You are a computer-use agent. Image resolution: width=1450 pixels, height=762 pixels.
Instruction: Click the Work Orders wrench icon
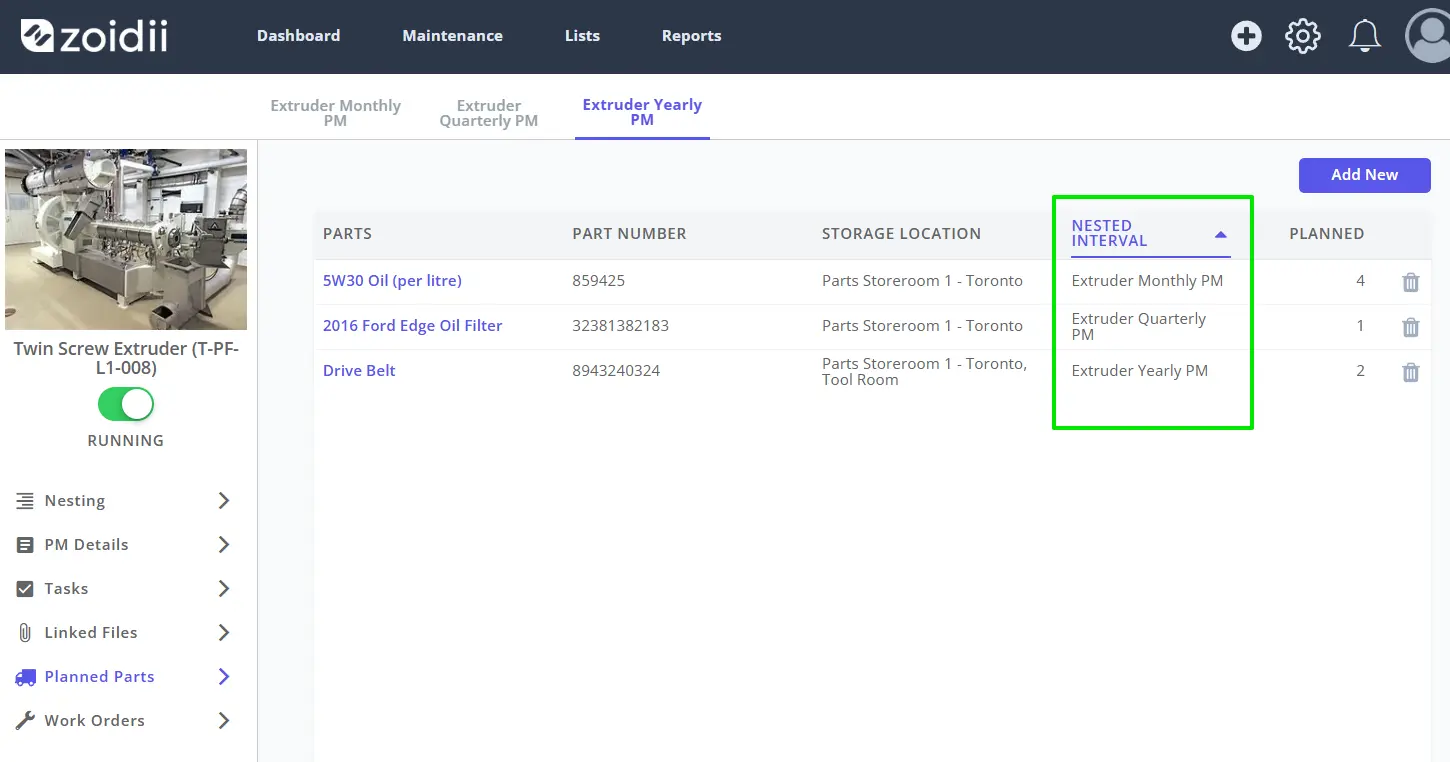pos(25,721)
